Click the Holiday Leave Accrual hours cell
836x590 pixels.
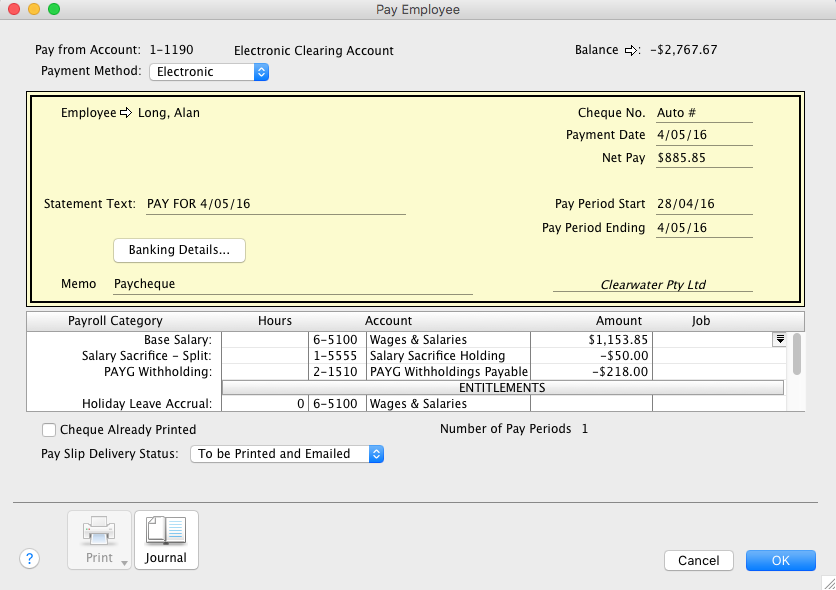click(x=264, y=404)
